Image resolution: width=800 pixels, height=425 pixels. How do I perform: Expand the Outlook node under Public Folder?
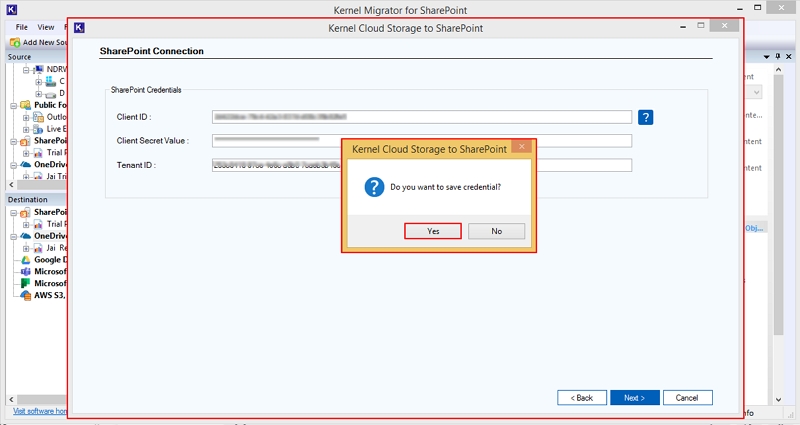[x=26, y=118]
